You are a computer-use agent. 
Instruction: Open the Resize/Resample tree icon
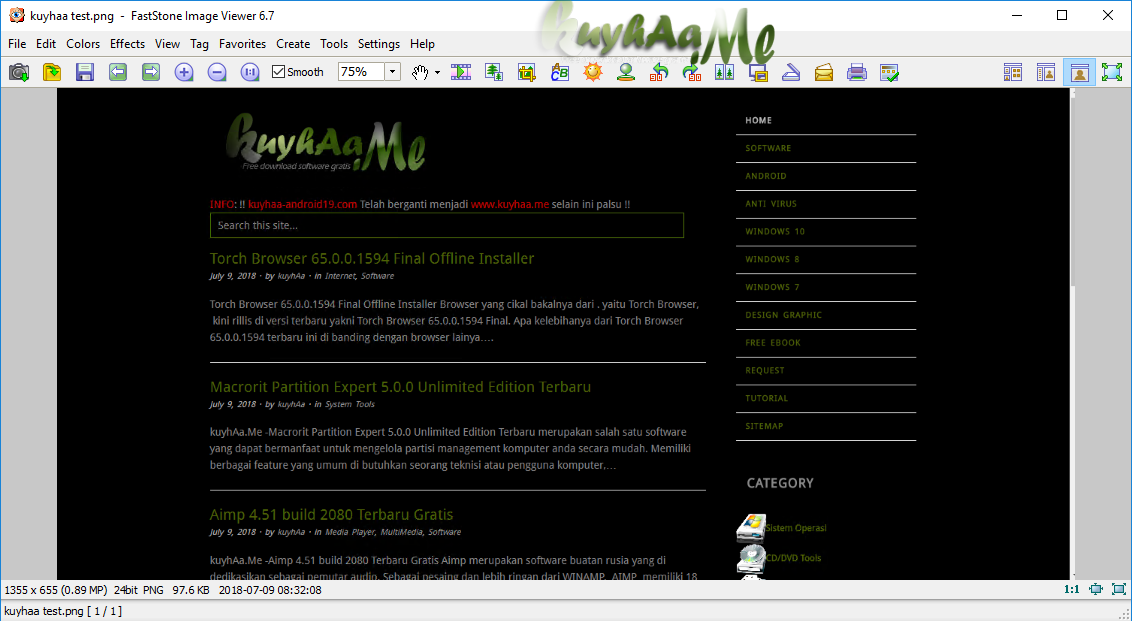click(494, 72)
